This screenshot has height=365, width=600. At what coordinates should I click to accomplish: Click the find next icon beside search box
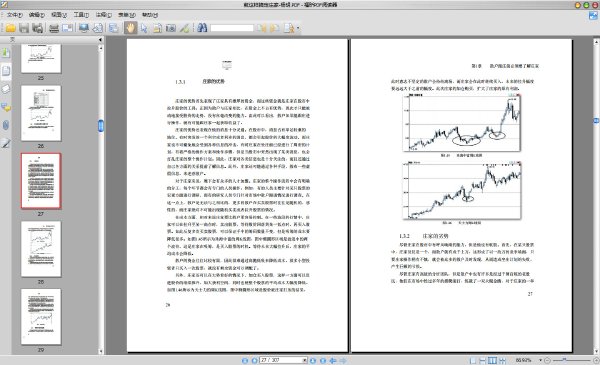tap(274, 28)
